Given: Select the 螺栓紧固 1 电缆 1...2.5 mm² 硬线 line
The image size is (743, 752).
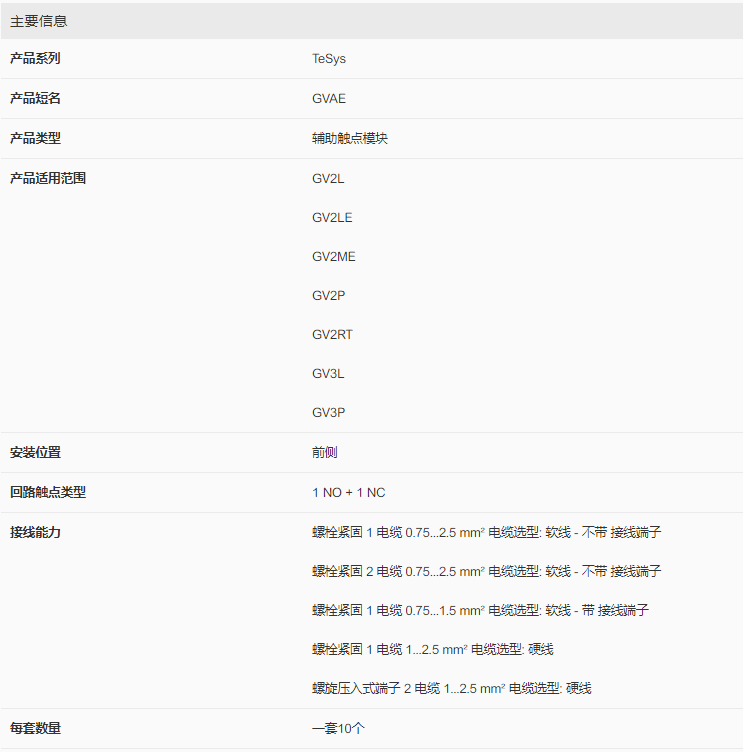Looking at the screenshot, I should 433,649.
